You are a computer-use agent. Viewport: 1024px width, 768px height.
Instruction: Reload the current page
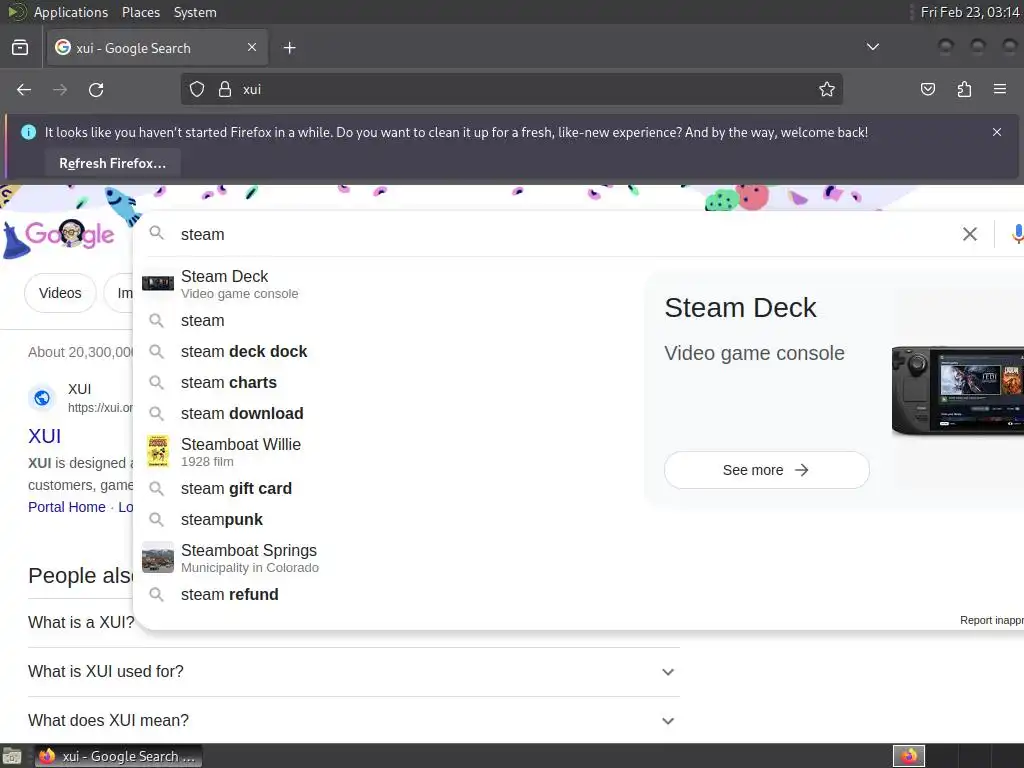(96, 89)
